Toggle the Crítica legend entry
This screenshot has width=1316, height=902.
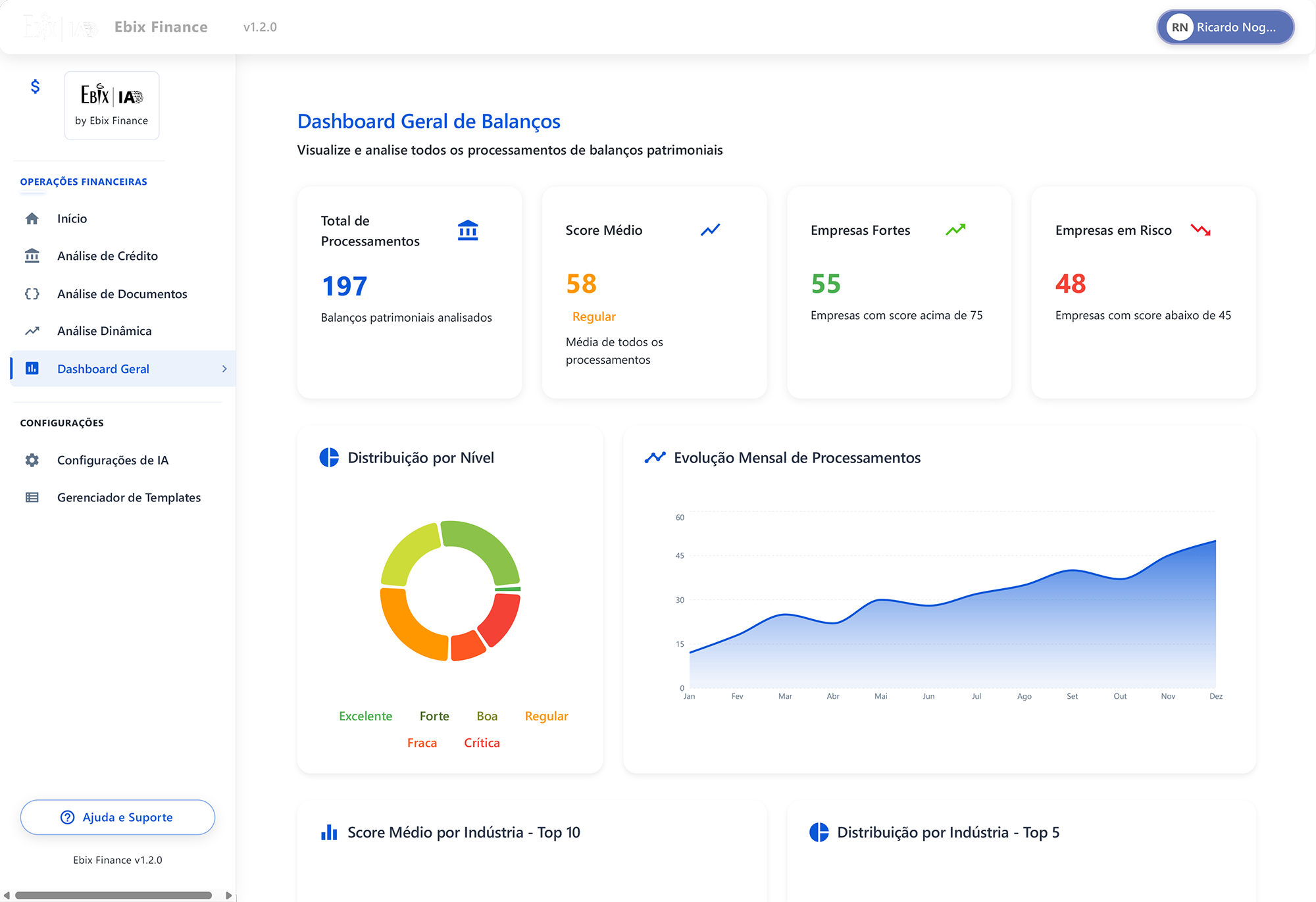pyautogui.click(x=482, y=743)
